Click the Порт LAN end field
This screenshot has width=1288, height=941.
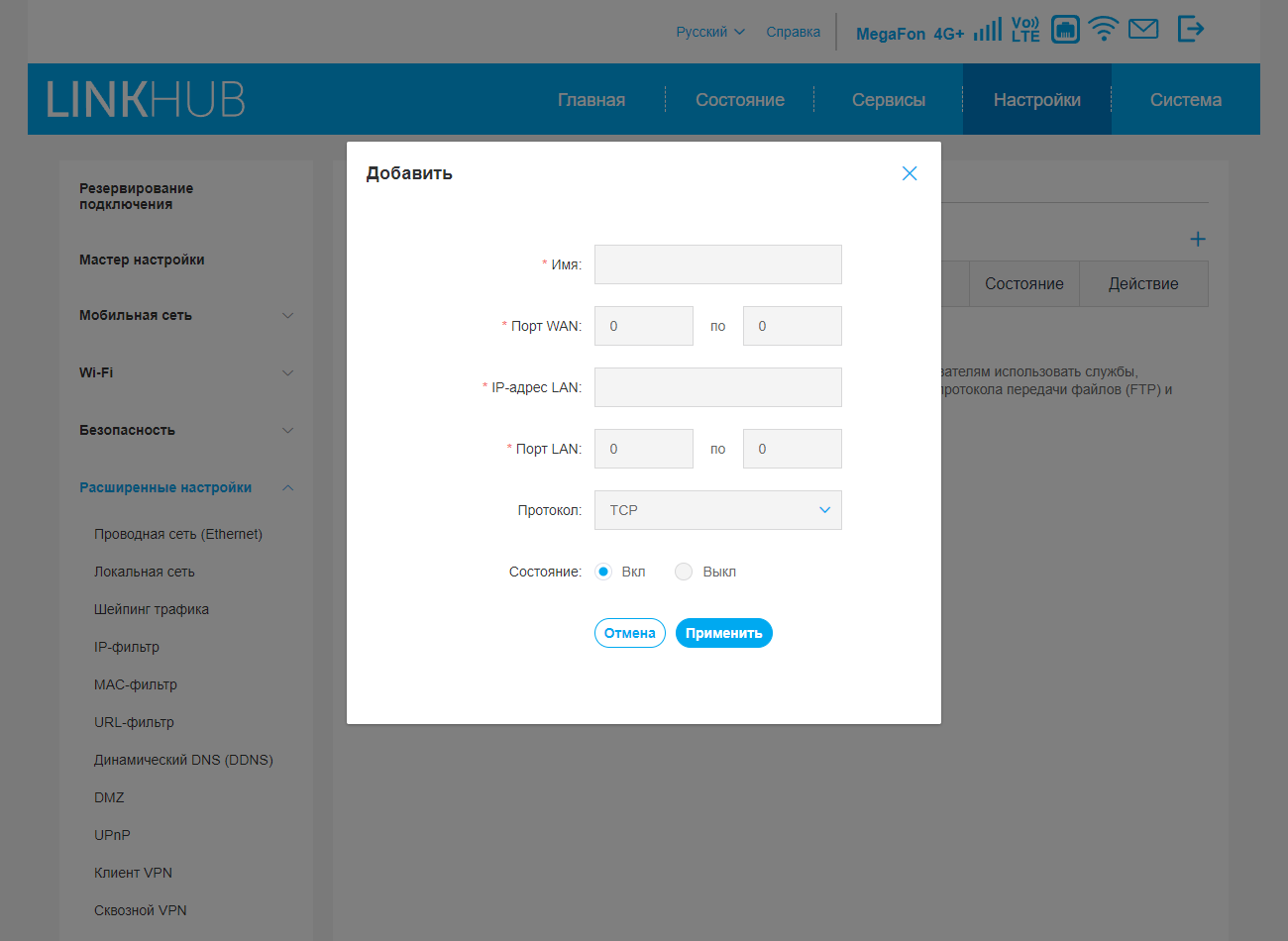pyautogui.click(x=793, y=449)
